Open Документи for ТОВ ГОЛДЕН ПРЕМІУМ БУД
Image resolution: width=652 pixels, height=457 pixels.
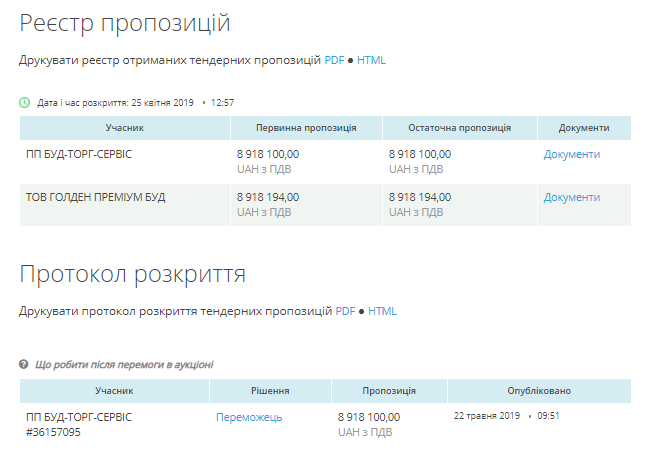point(571,197)
